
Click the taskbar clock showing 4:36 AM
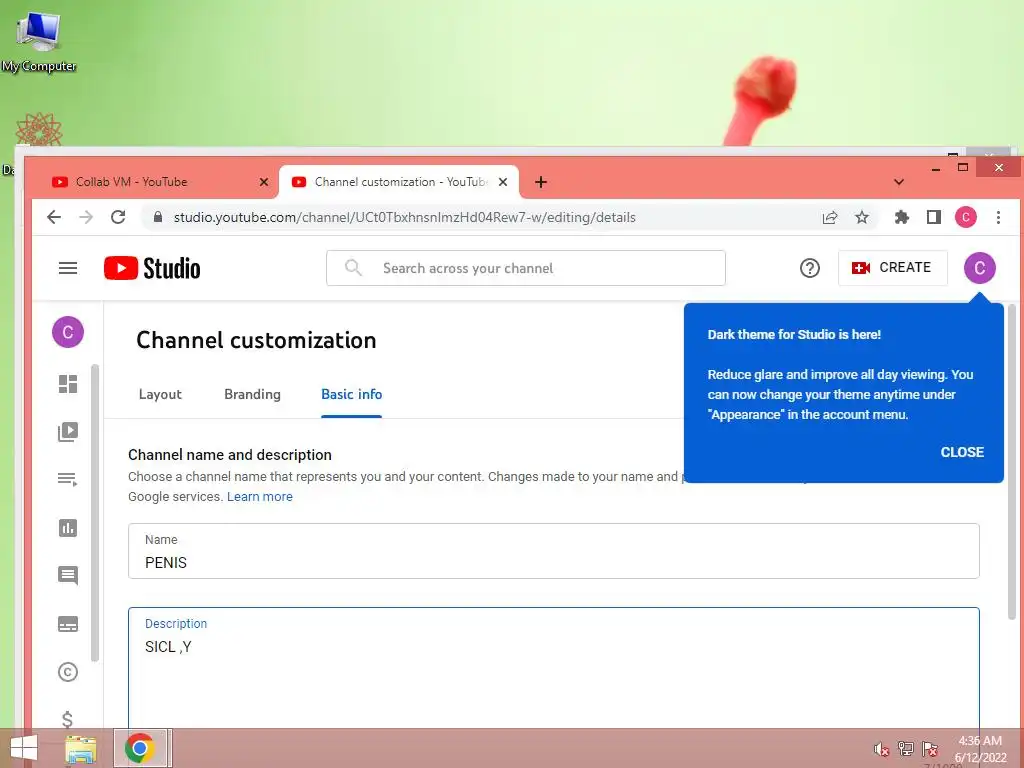(x=980, y=749)
